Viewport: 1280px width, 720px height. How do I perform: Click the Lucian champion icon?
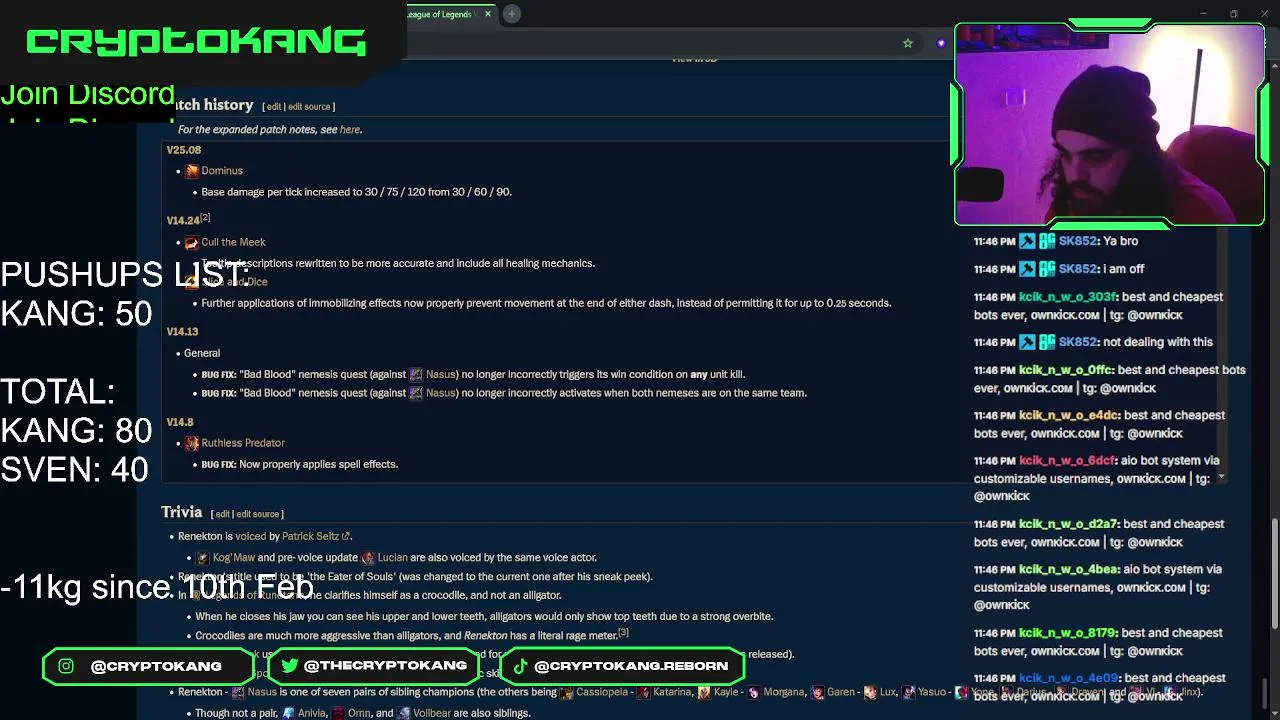click(368, 558)
